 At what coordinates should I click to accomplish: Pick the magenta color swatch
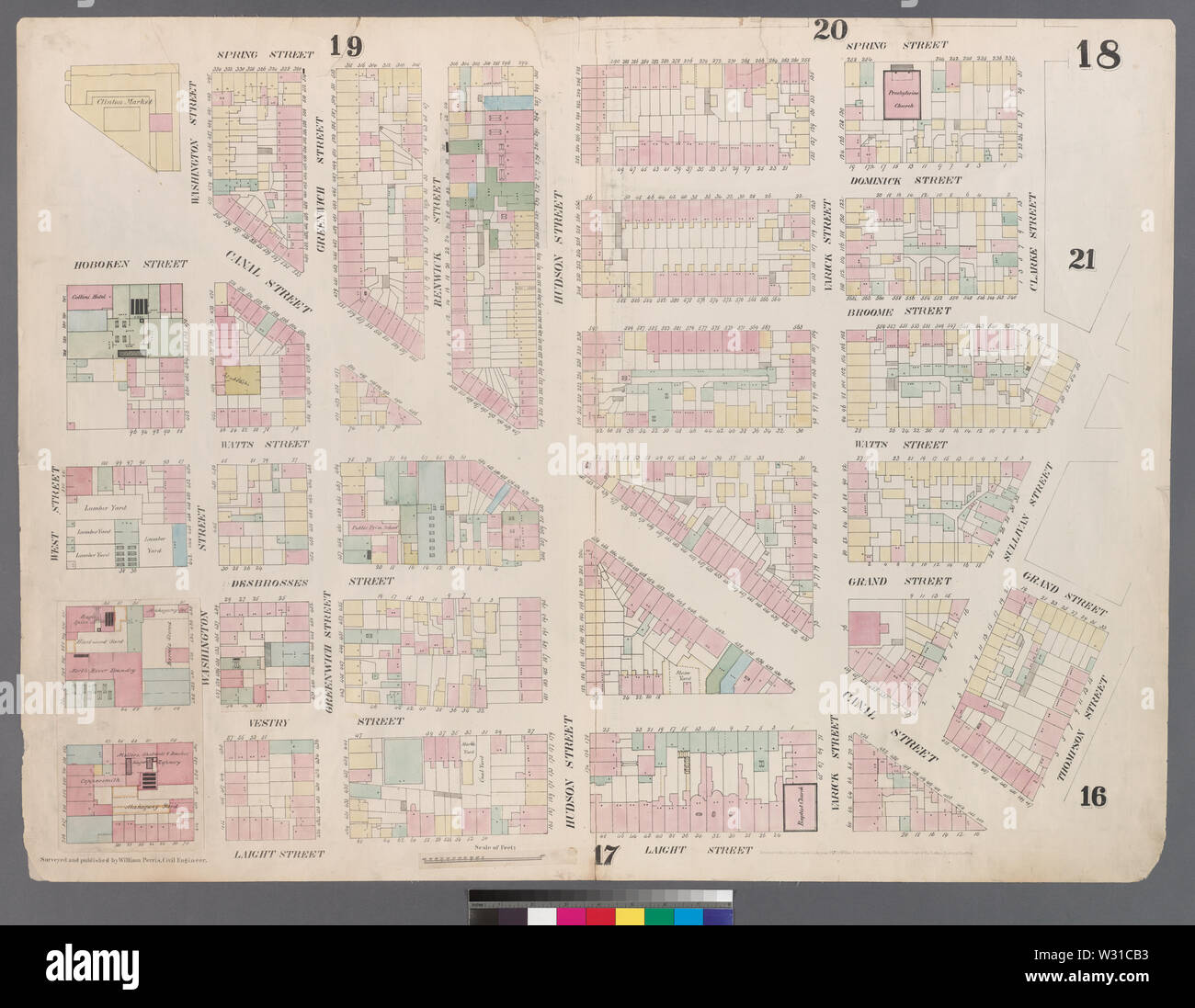point(571,916)
